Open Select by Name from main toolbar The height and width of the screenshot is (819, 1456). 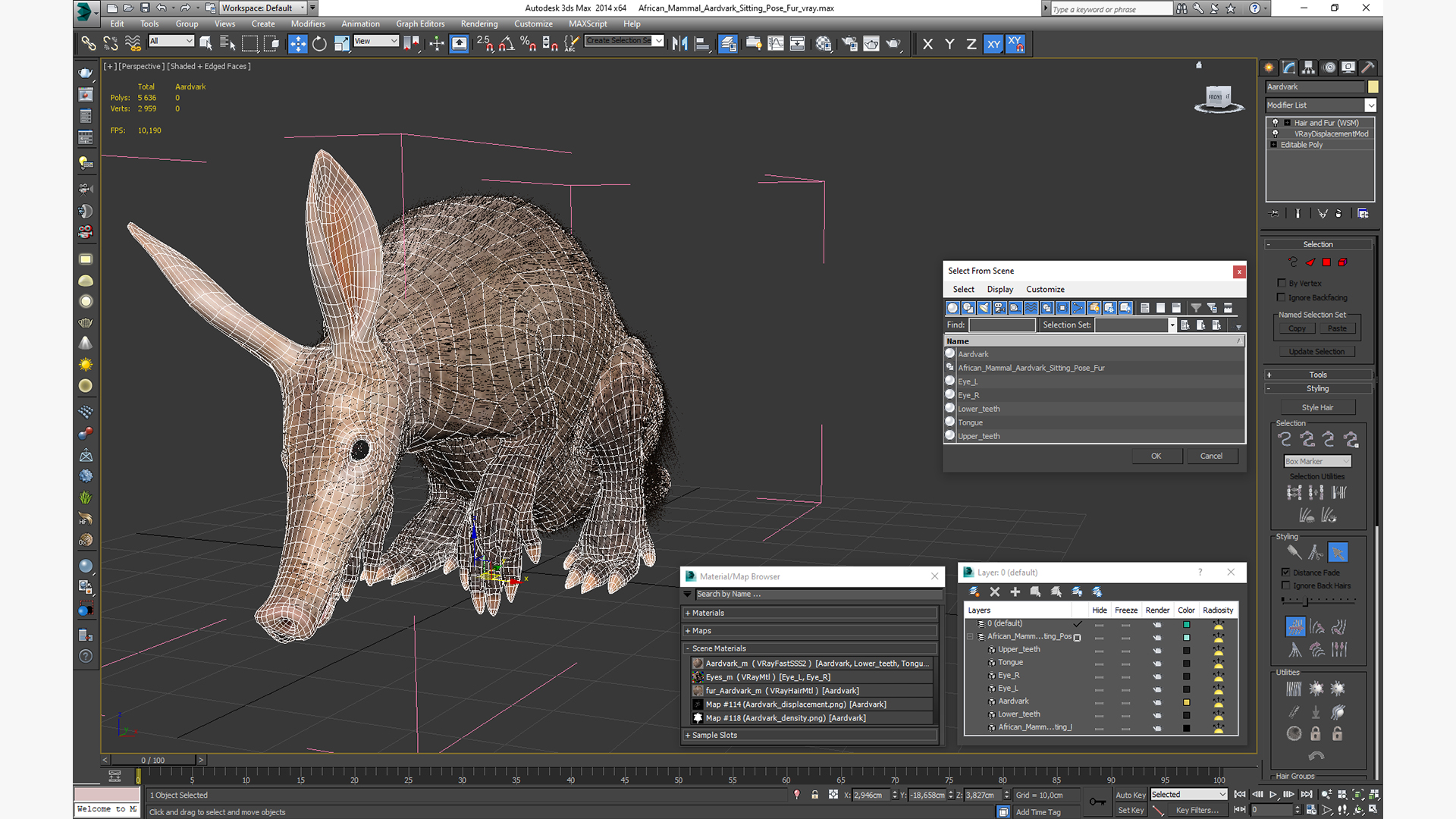click(x=227, y=44)
